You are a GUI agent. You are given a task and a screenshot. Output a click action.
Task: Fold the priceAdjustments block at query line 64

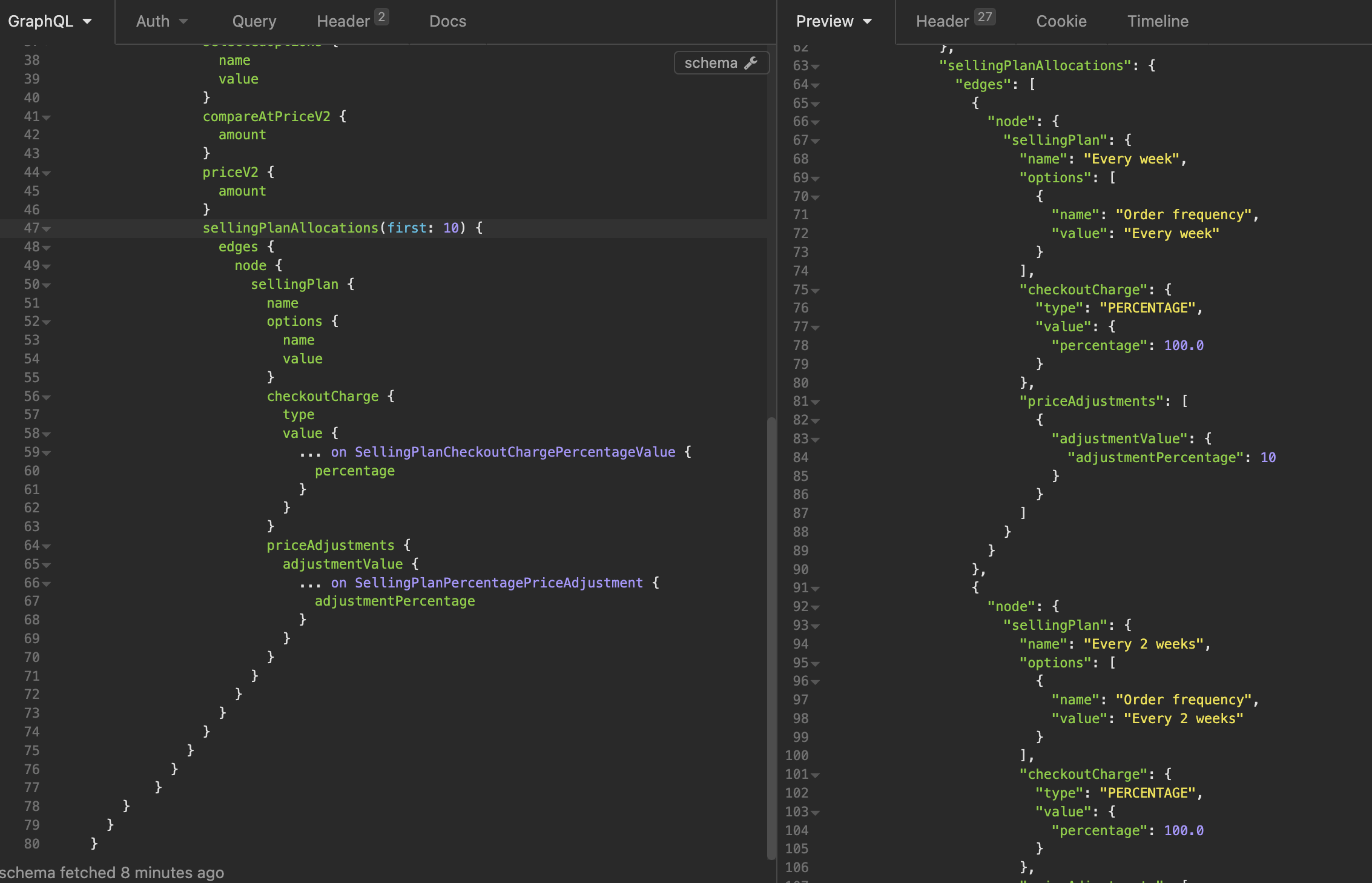[47, 546]
